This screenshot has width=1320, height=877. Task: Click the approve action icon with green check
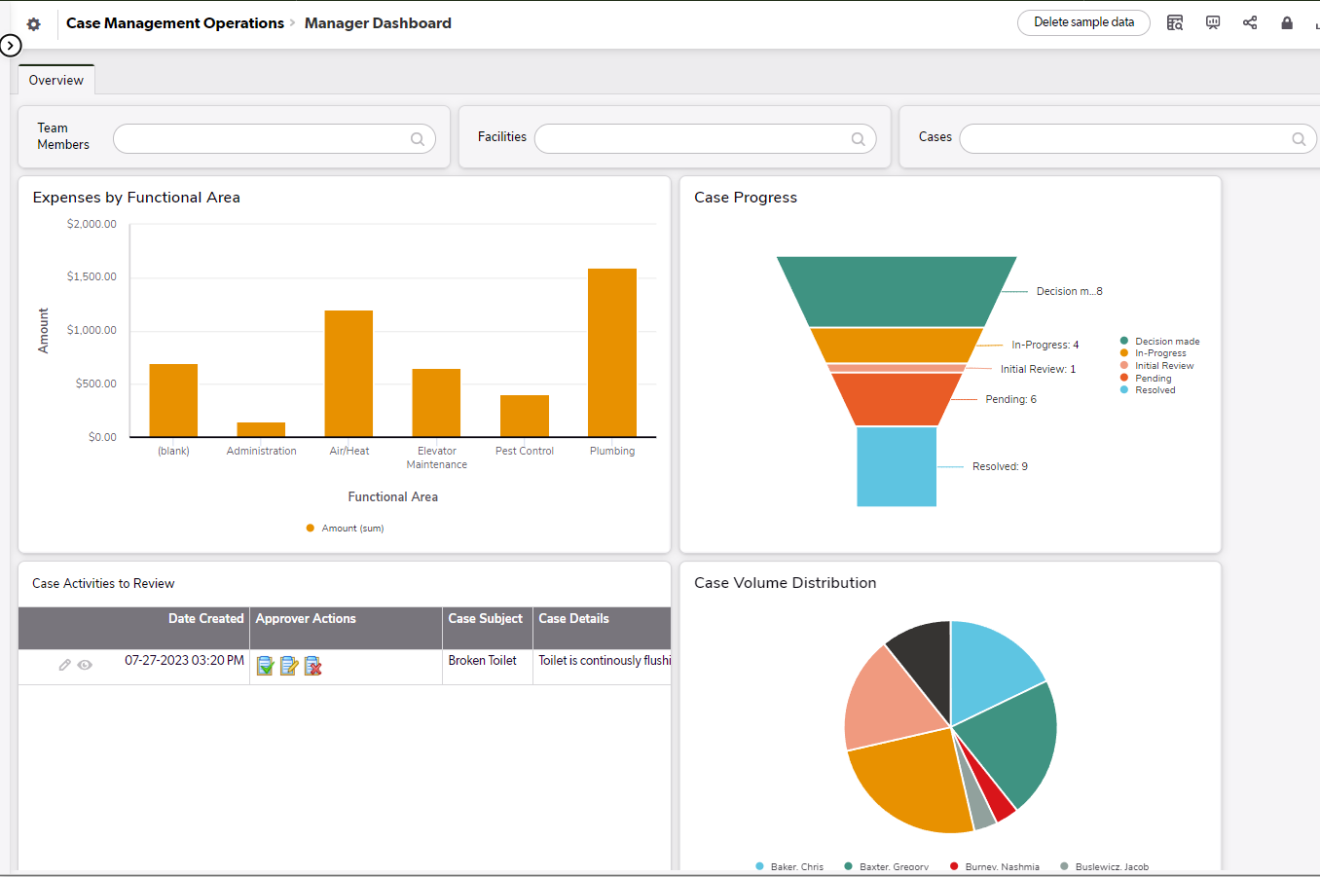click(x=265, y=666)
